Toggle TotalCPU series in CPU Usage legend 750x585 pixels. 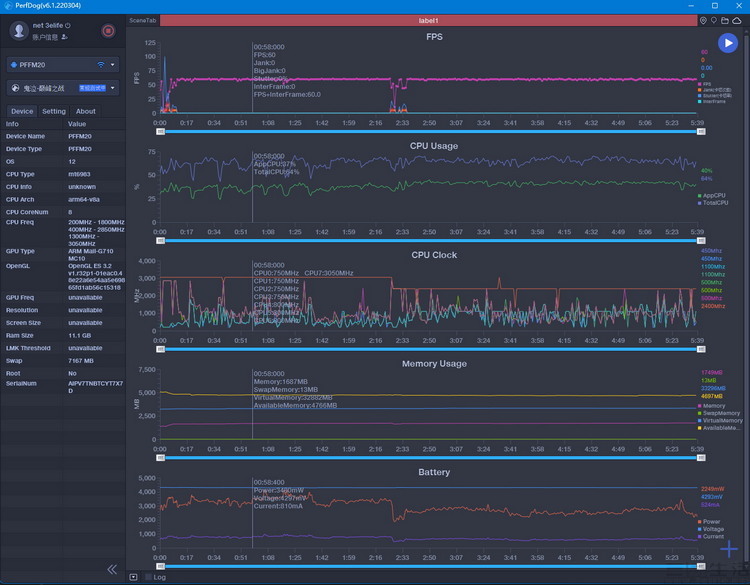(x=713, y=203)
